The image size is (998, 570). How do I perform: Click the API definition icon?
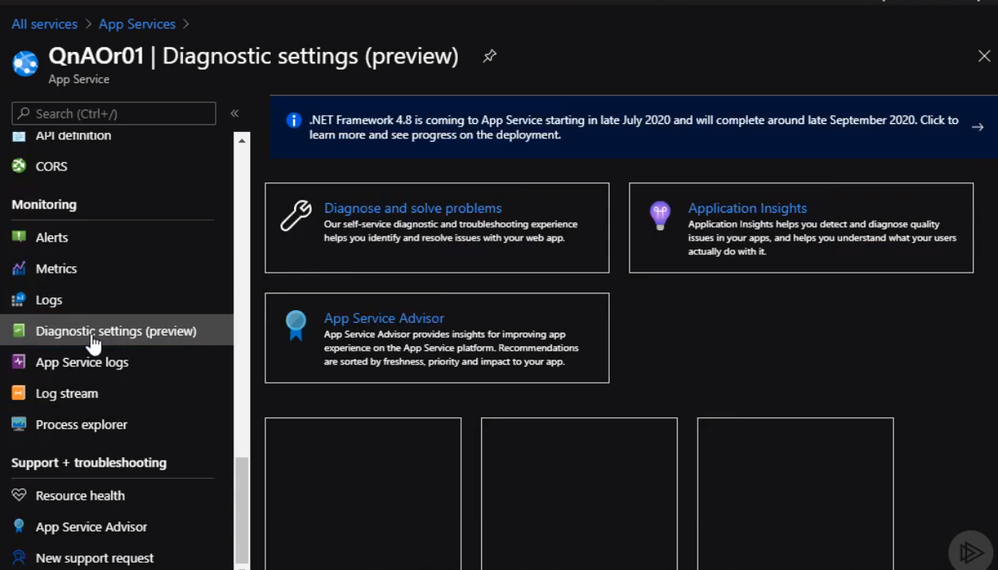tap(19, 136)
